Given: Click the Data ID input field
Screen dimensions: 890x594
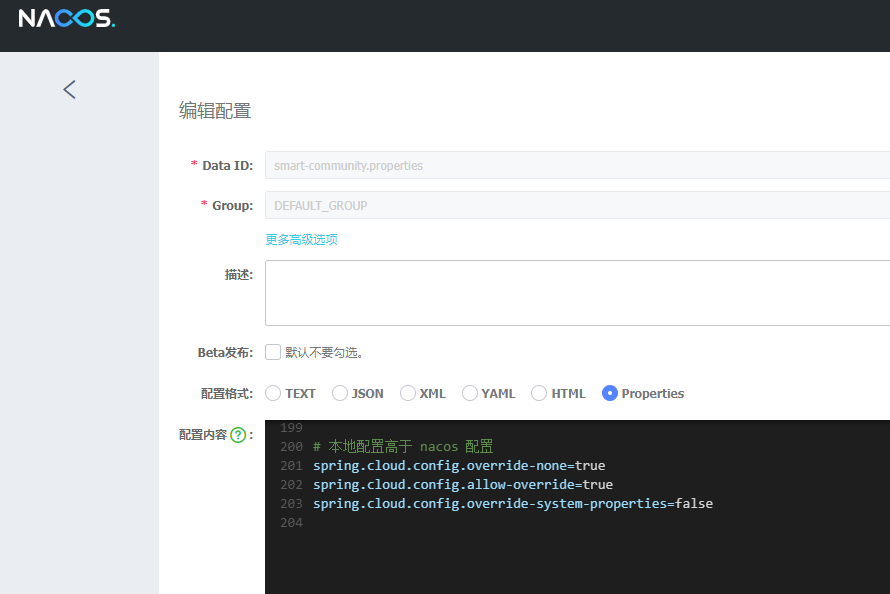Looking at the screenshot, I should [577, 165].
